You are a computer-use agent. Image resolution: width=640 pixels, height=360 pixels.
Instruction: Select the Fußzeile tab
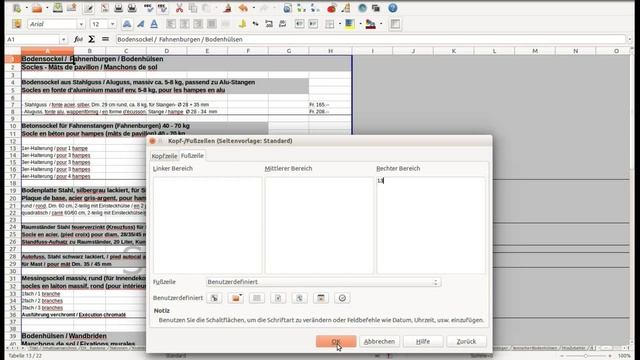192,156
